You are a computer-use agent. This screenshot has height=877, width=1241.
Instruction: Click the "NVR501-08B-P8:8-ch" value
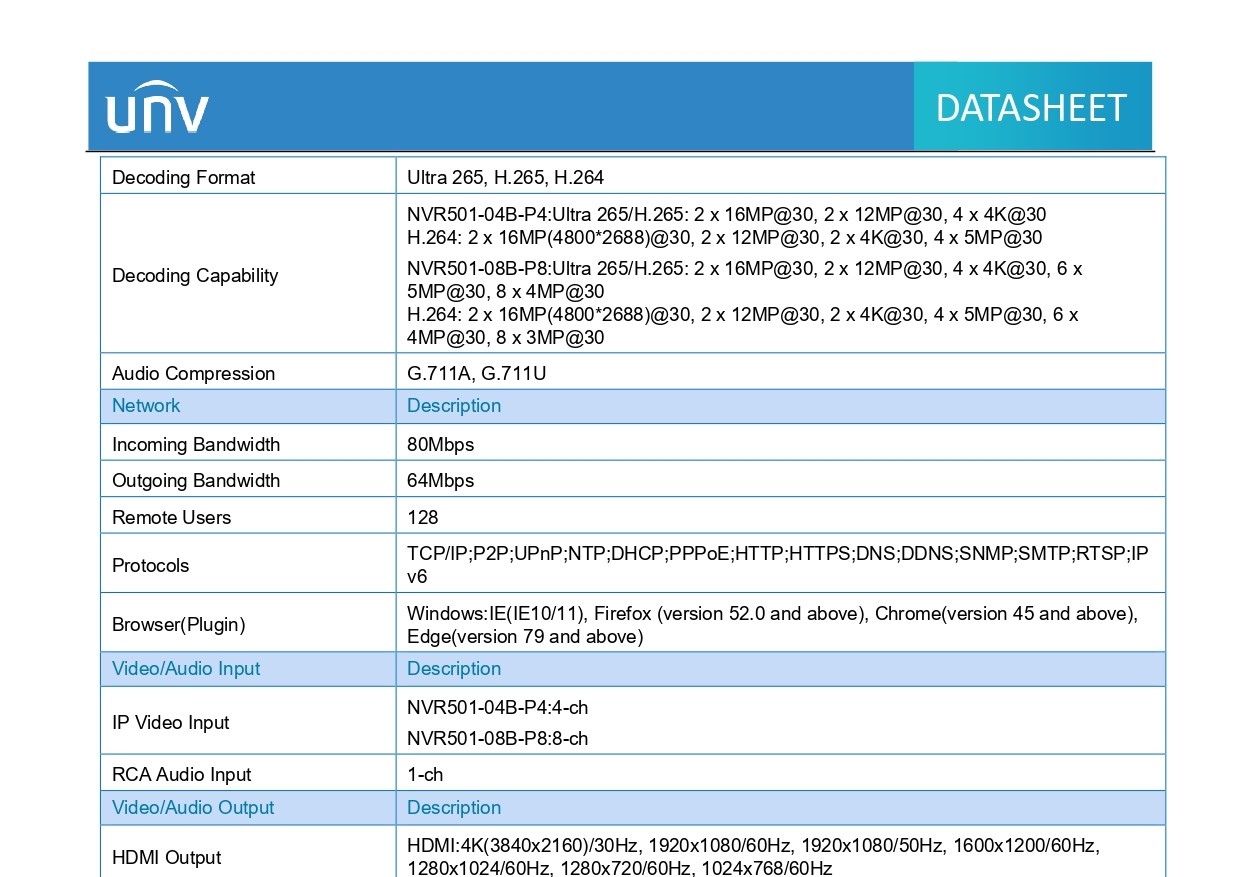497,739
